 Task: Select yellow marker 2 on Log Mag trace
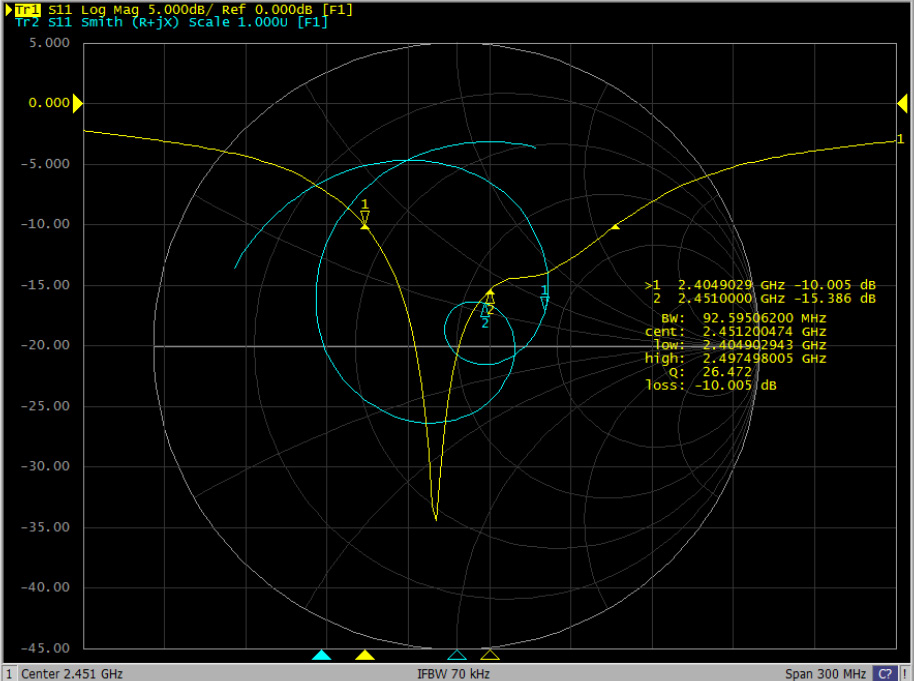point(490,298)
